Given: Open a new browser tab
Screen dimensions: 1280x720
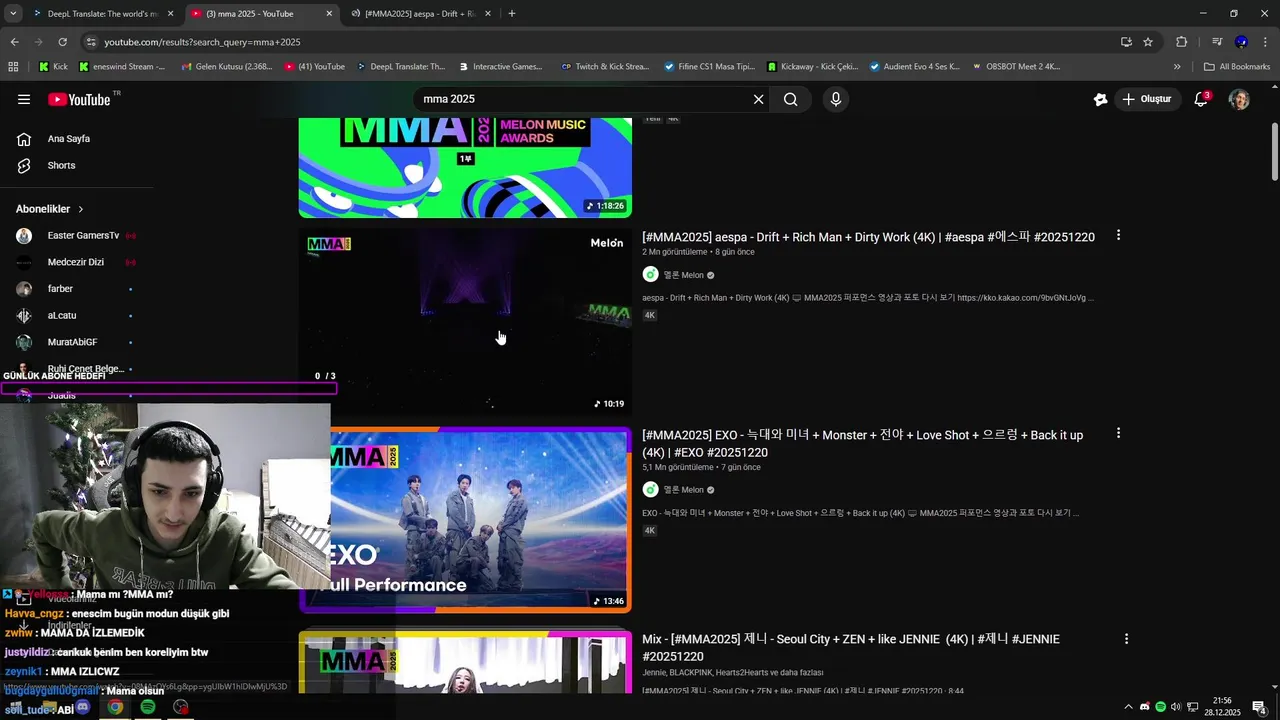Looking at the screenshot, I should tap(512, 14).
